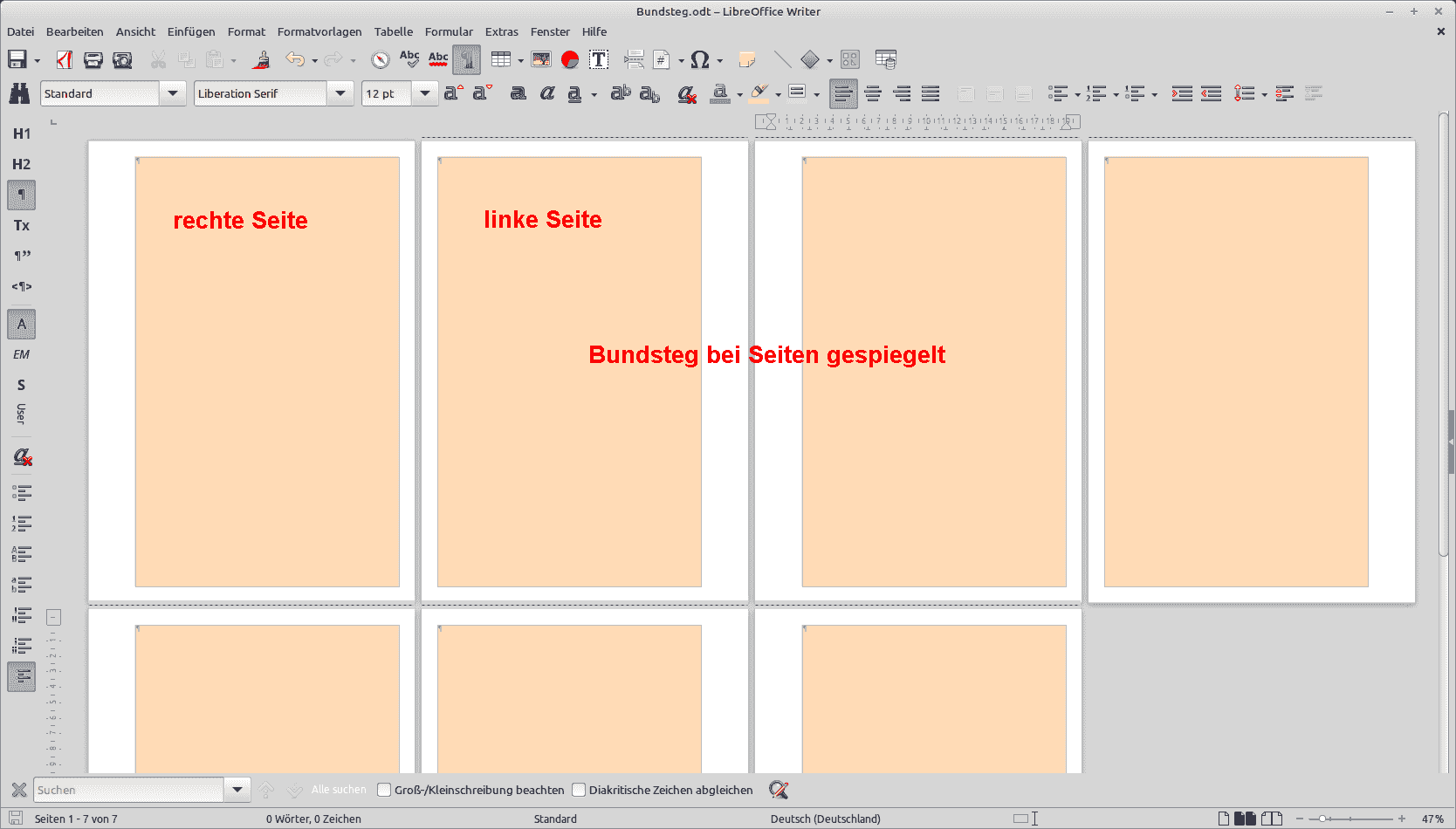This screenshot has width=1456, height=829.
Task: Click the Save document icon
Action: tap(17, 59)
